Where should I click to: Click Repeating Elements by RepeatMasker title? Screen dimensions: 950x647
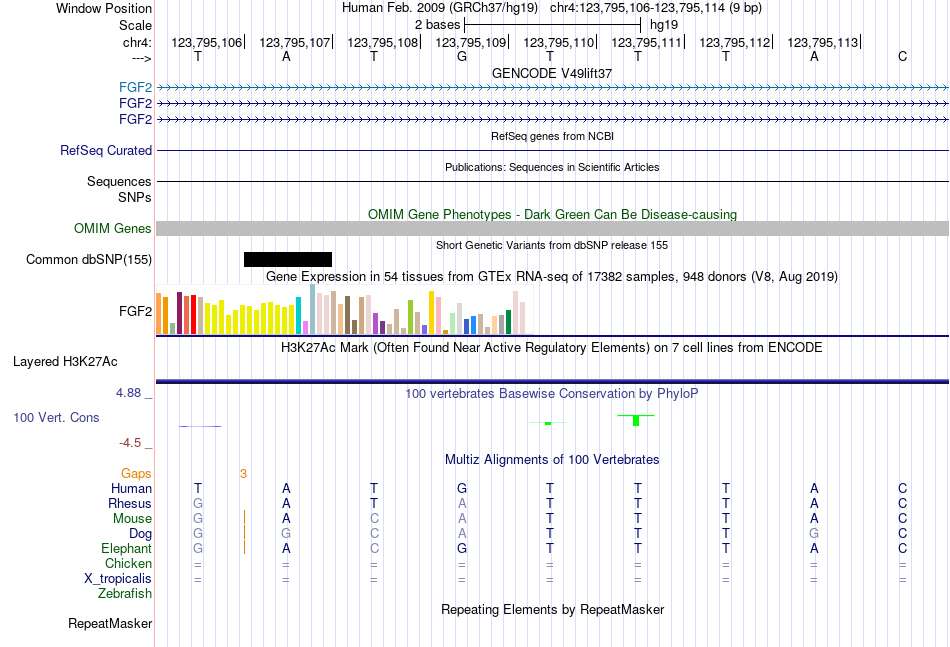tap(552, 609)
